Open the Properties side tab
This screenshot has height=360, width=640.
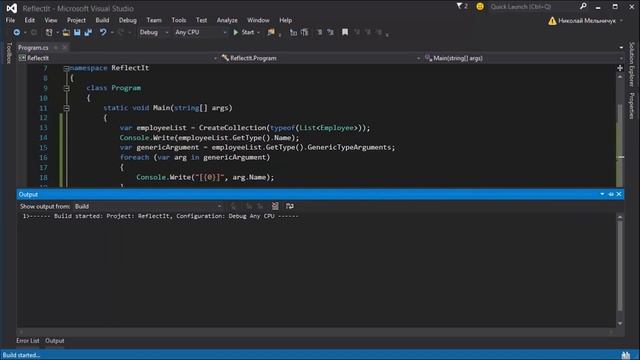tap(631, 106)
